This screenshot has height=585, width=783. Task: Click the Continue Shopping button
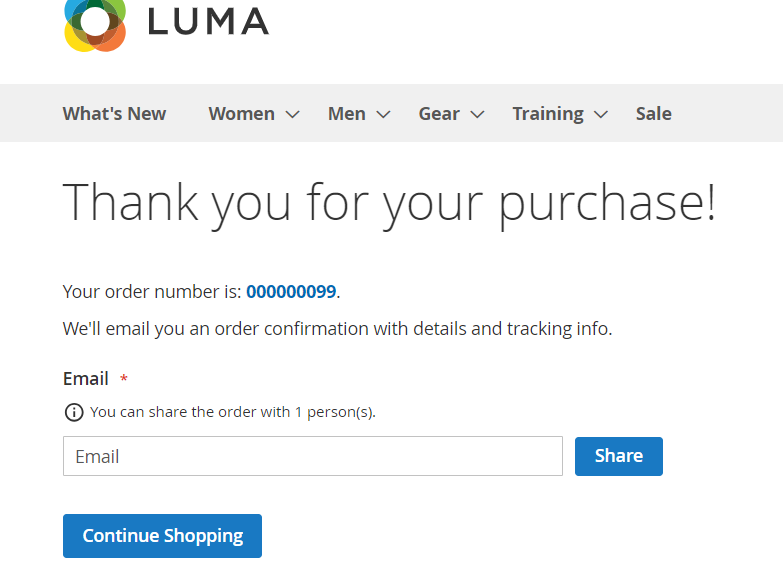click(x=162, y=536)
